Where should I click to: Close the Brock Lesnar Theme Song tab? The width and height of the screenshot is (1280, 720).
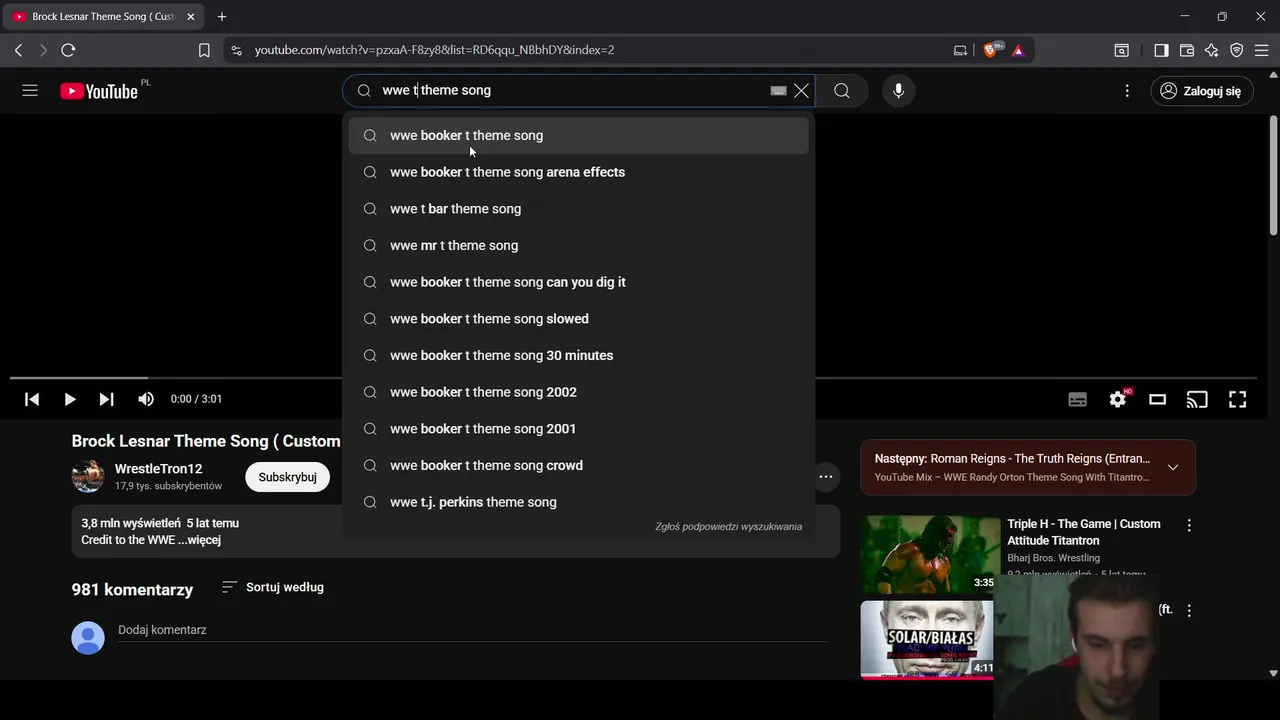(x=191, y=16)
